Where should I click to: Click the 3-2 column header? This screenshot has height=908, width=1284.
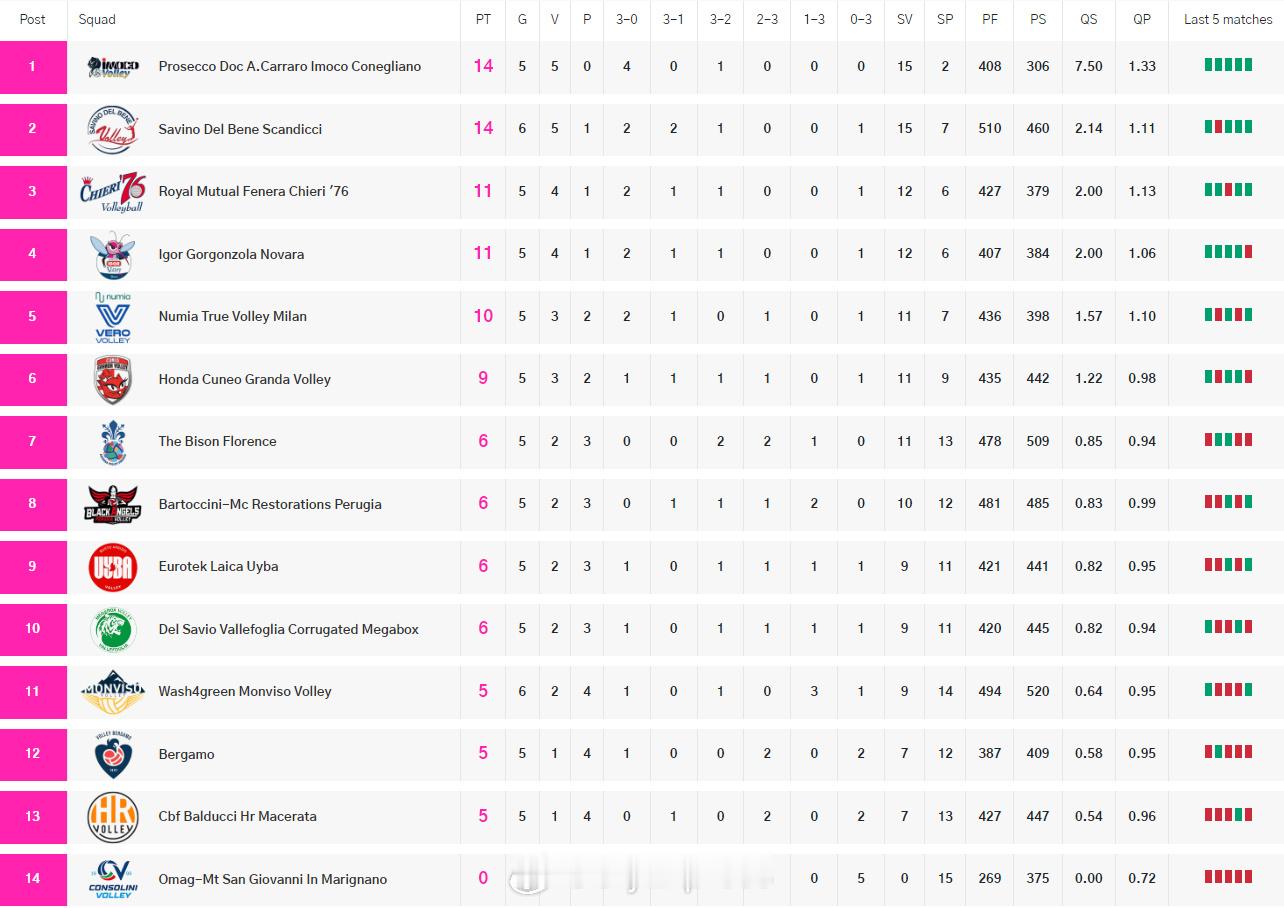720,19
